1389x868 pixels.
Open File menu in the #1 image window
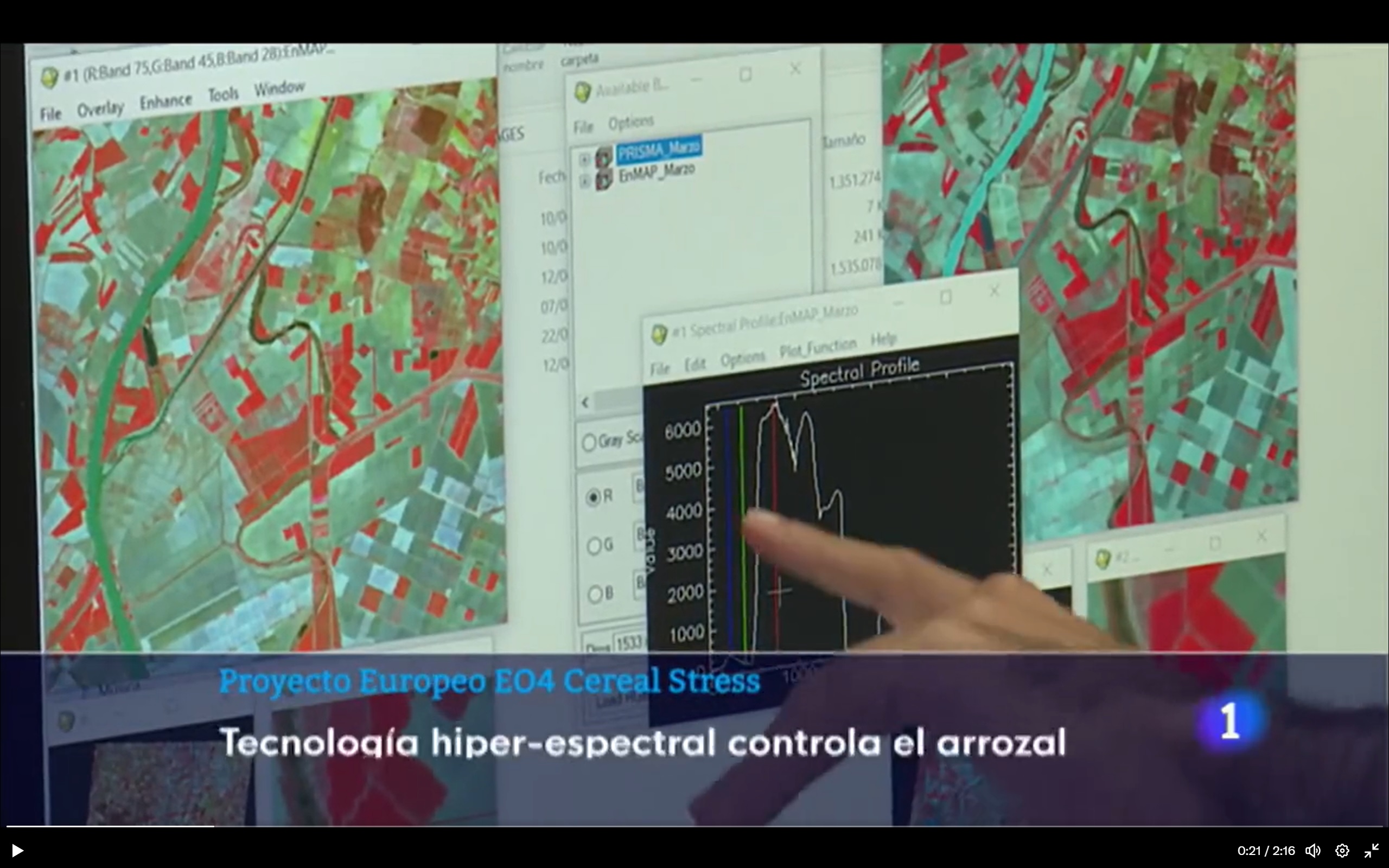[x=50, y=114]
